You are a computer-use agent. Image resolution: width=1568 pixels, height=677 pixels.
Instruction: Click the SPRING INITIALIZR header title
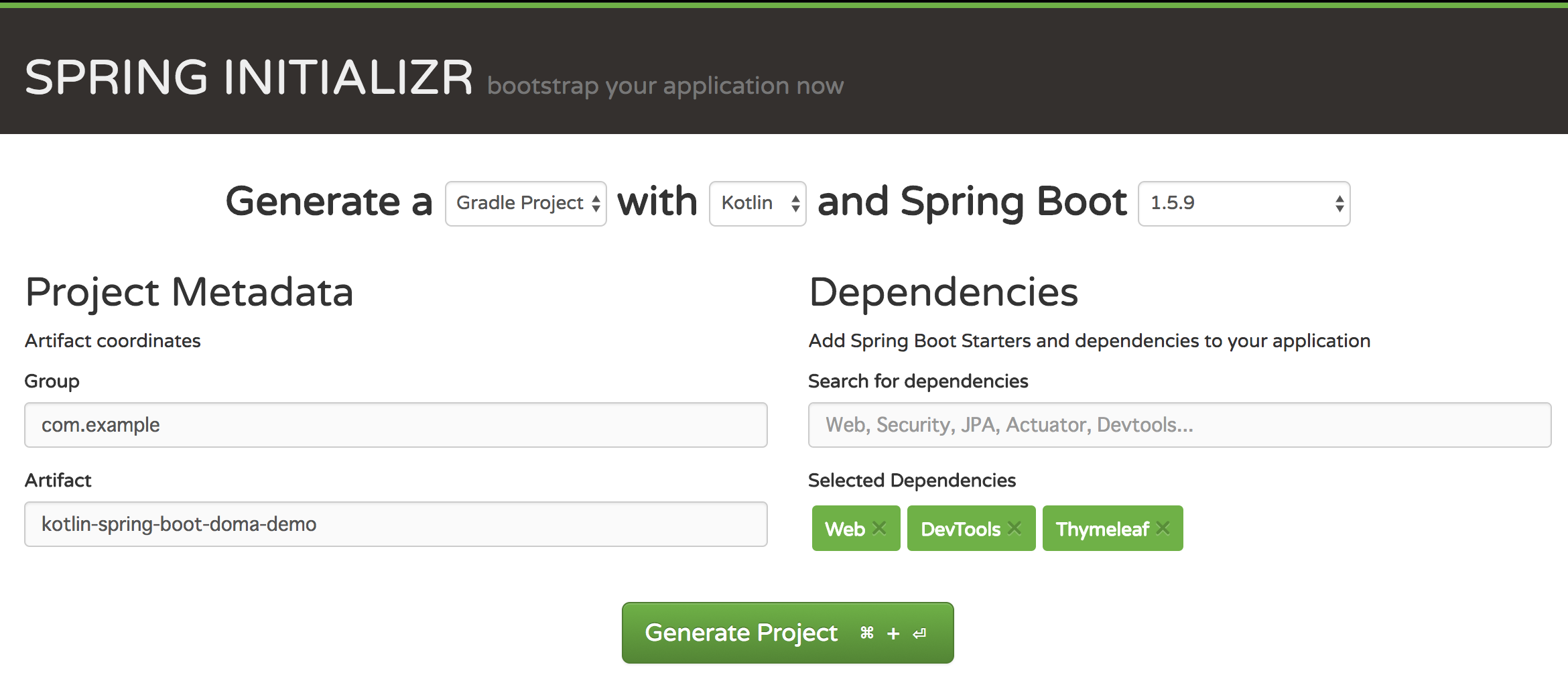click(249, 76)
